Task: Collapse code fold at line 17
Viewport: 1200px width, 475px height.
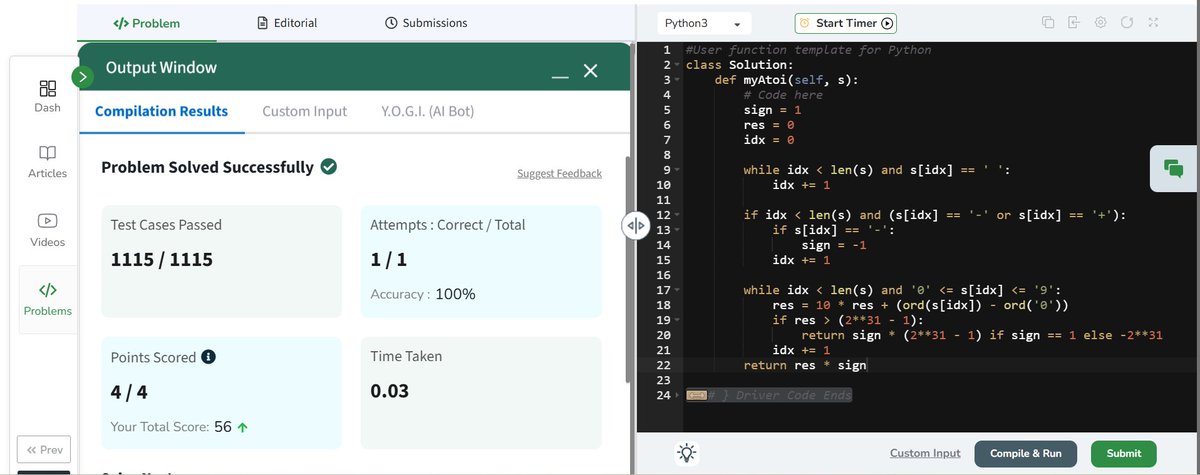Action: pos(678,290)
